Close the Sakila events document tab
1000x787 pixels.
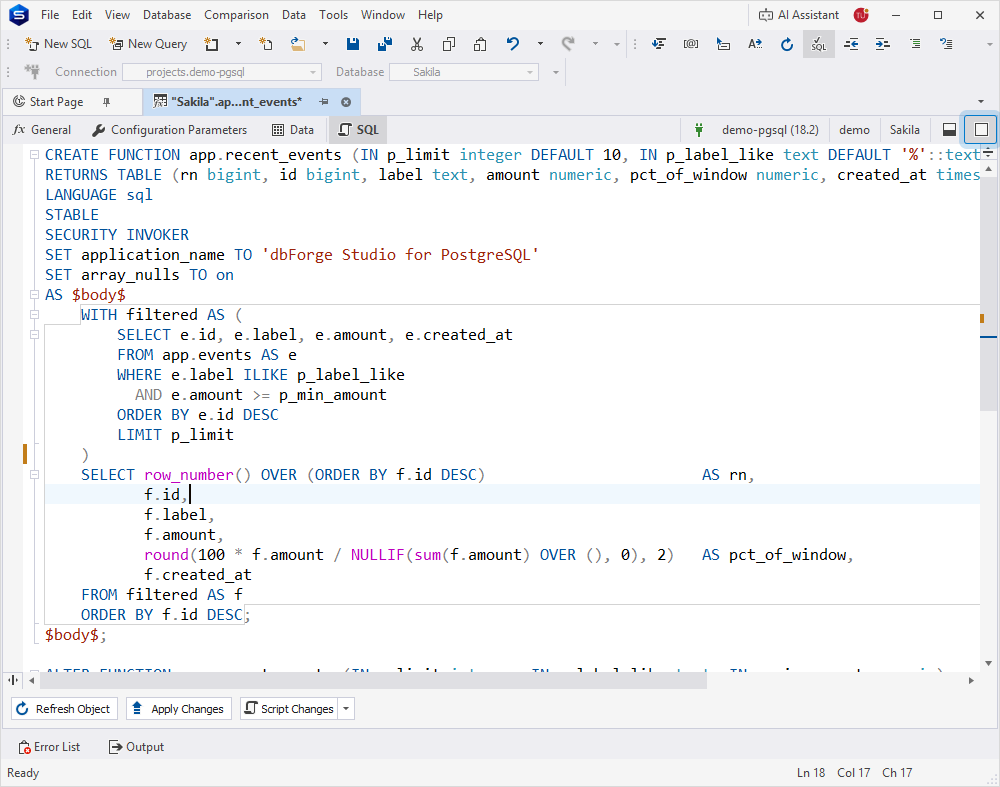[346, 102]
